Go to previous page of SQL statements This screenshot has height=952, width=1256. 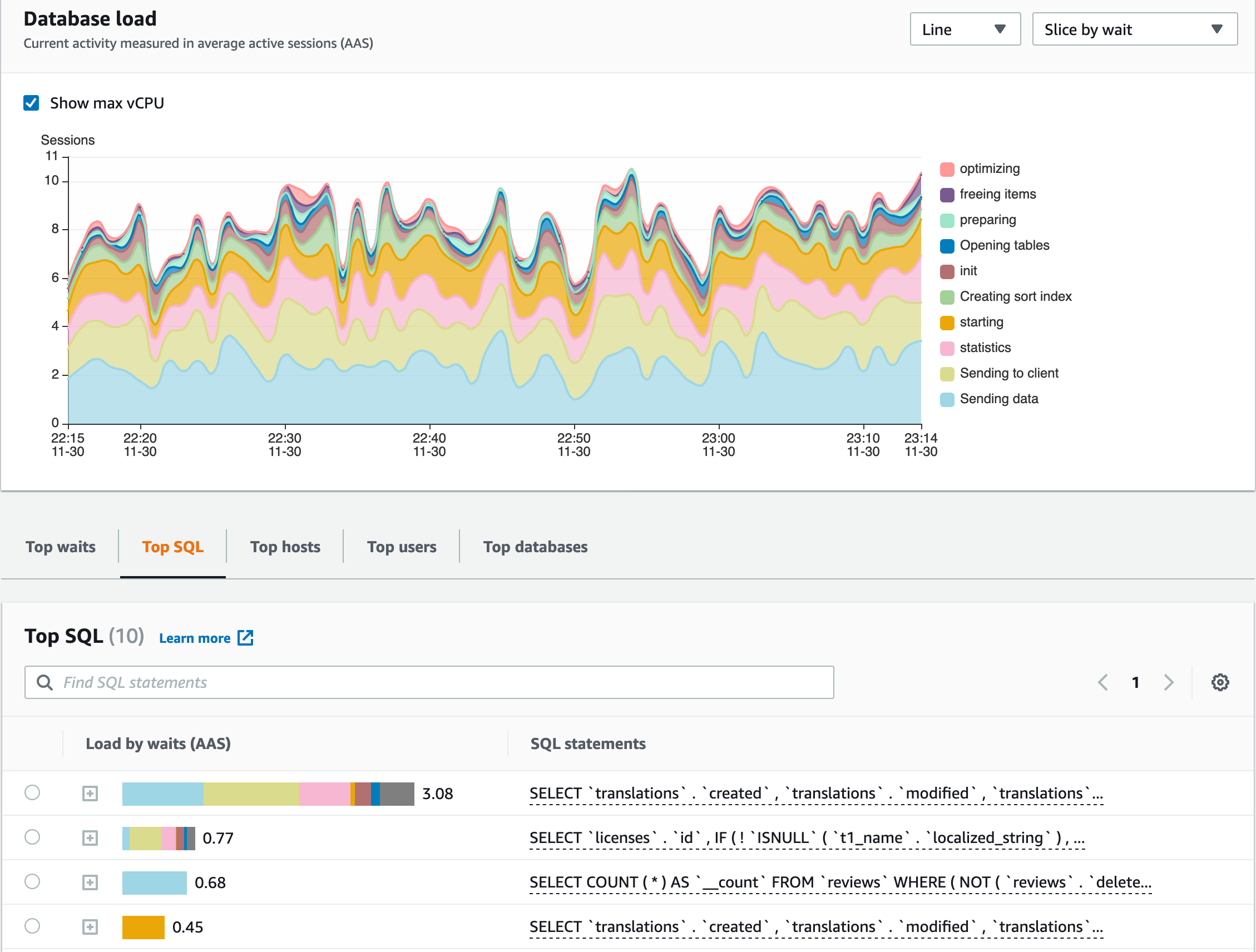[x=1103, y=682]
